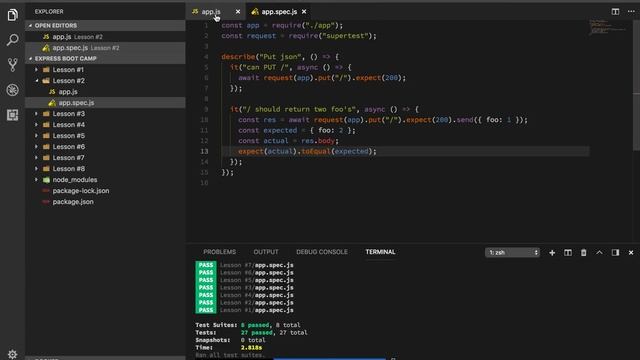Click the PASS Lesson #1 terminal result
Viewport: 640px width, 360px height.
pyautogui.click(x=244, y=310)
